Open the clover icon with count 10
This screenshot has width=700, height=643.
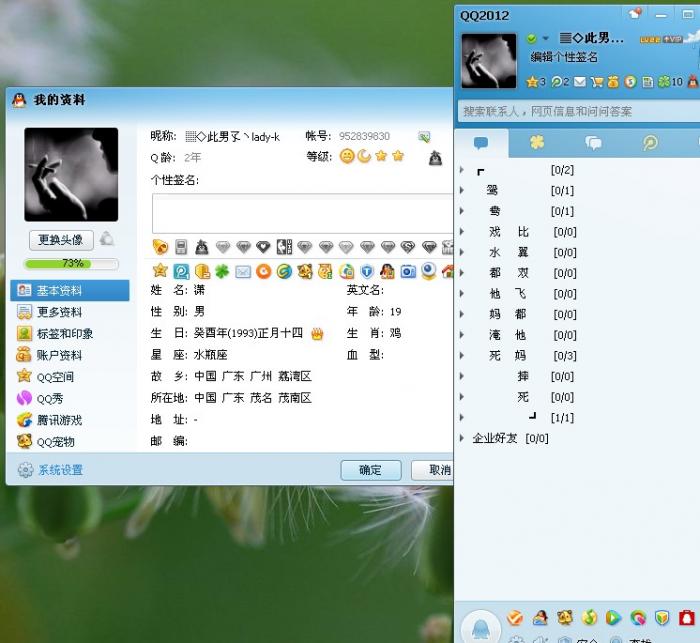pos(664,82)
